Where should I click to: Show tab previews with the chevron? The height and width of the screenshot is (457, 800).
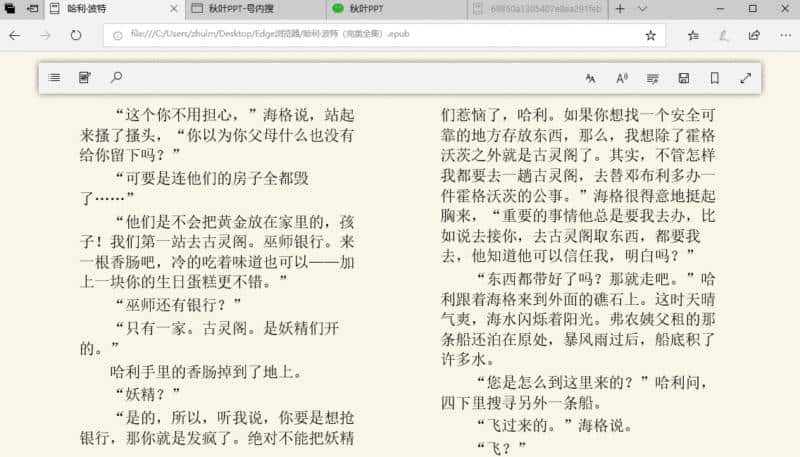(x=642, y=9)
